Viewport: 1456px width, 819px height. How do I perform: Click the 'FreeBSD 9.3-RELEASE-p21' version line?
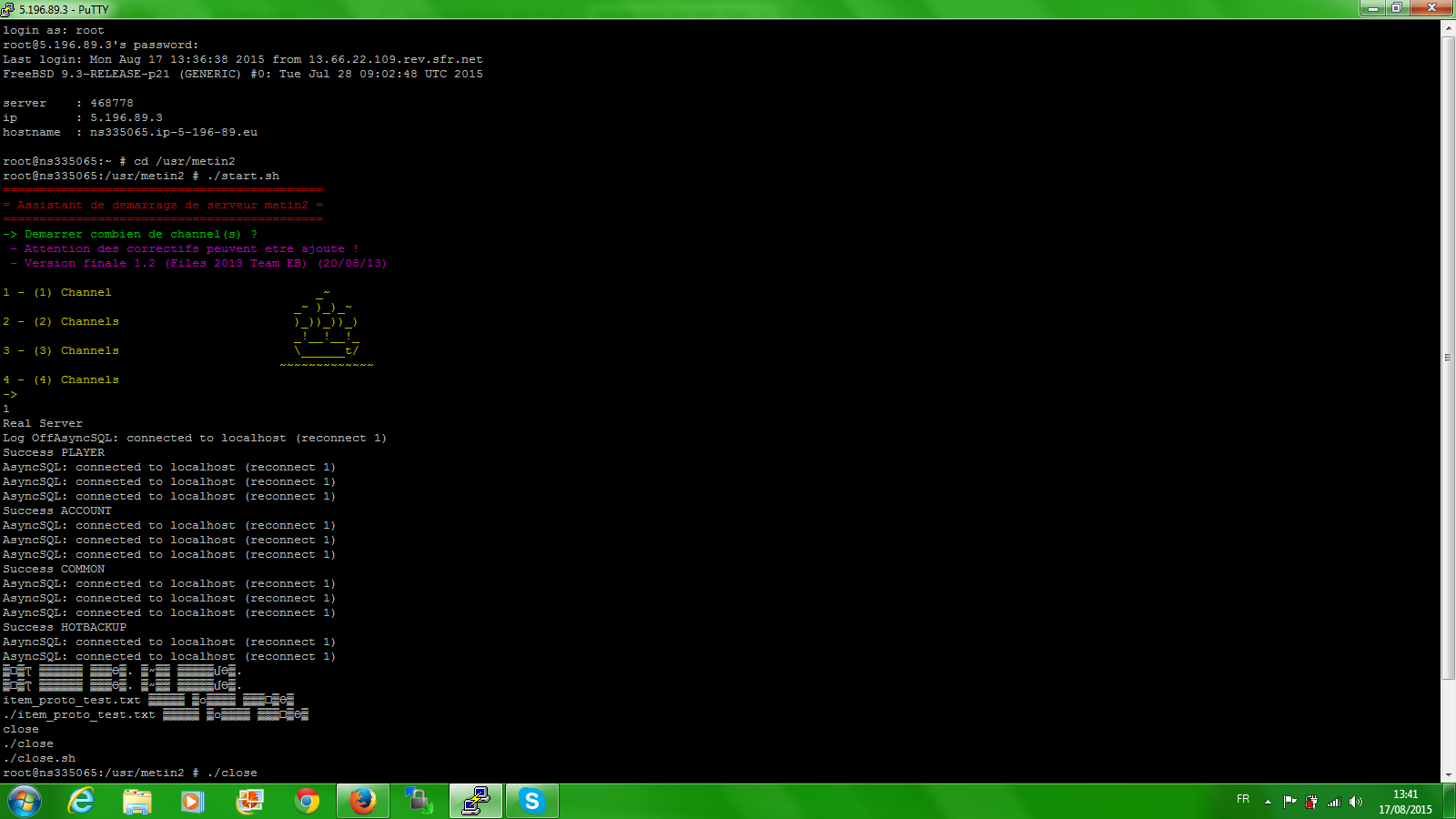[243, 74]
